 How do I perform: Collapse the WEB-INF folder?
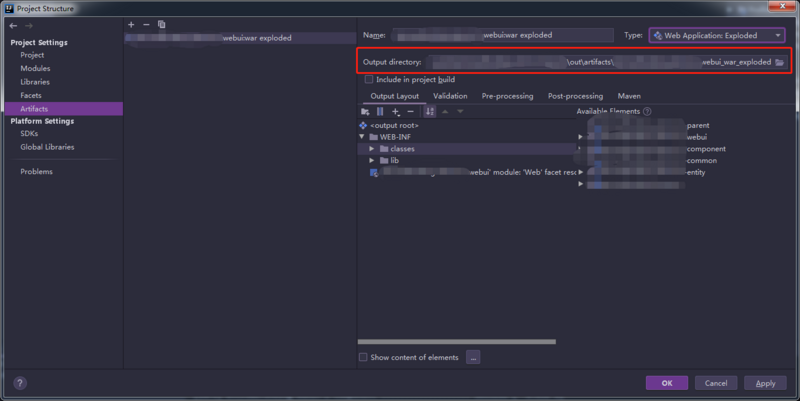coord(362,137)
